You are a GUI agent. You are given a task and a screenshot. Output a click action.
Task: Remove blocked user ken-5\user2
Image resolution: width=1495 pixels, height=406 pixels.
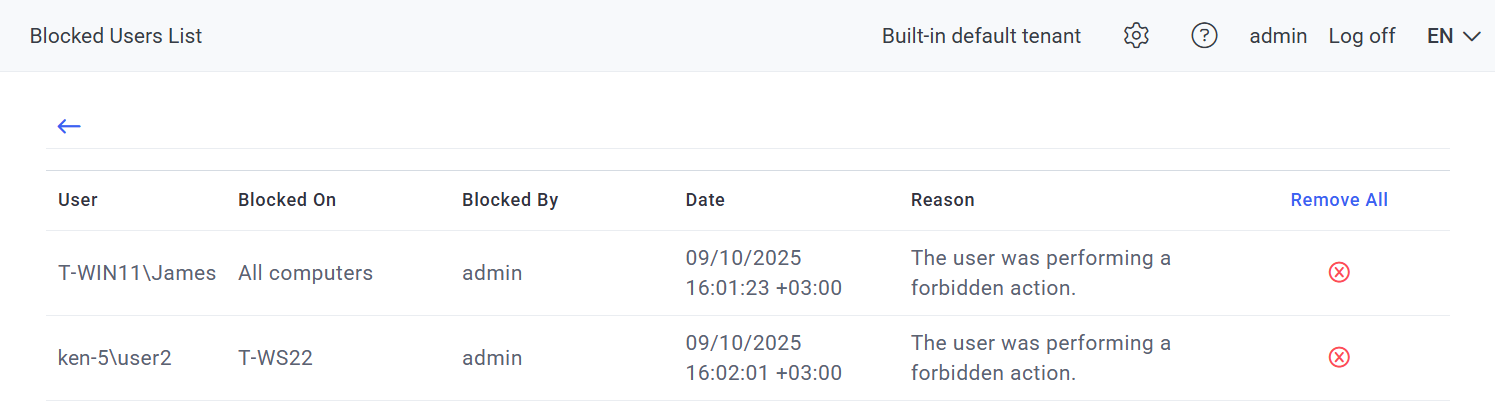pyautogui.click(x=1339, y=357)
